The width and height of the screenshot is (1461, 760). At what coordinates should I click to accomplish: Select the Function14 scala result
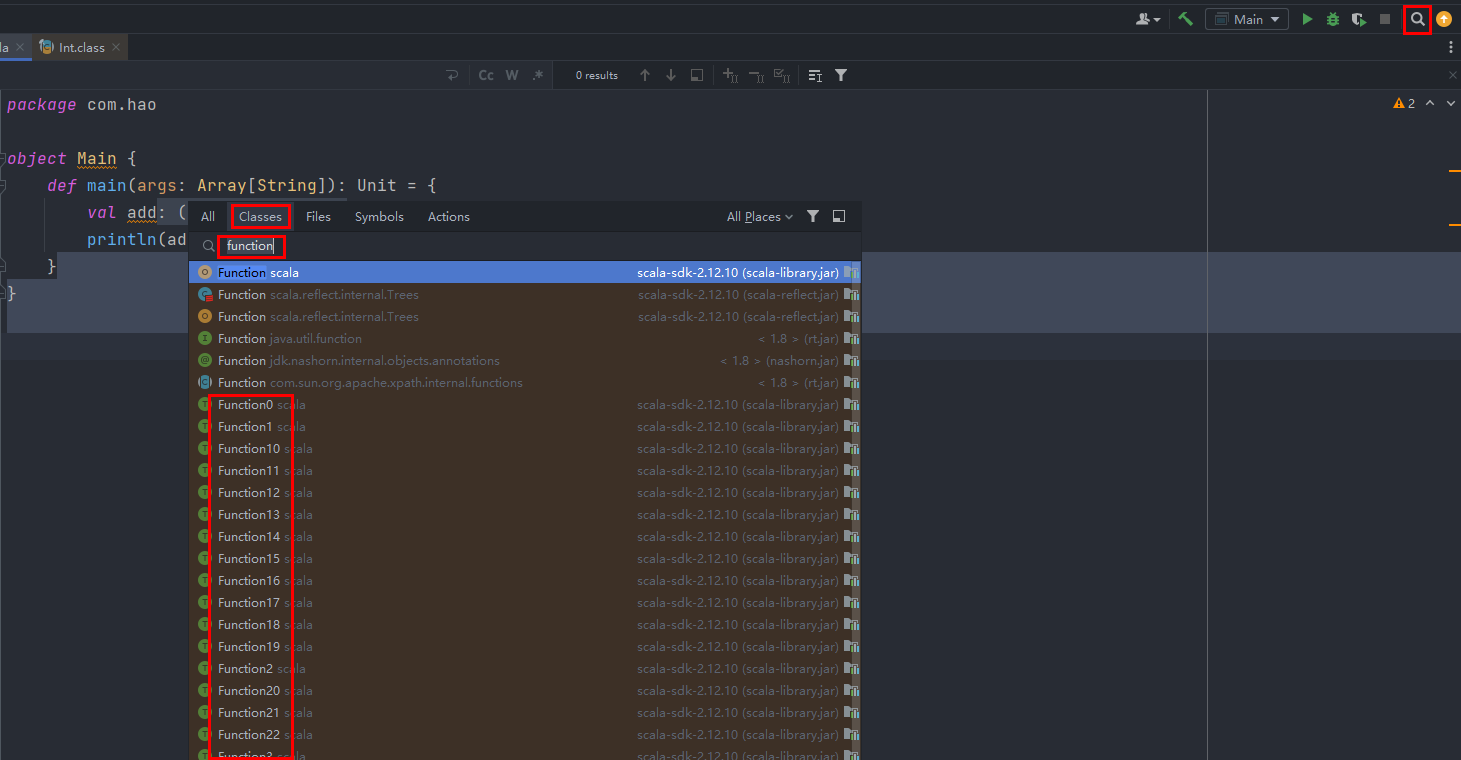tap(525, 536)
